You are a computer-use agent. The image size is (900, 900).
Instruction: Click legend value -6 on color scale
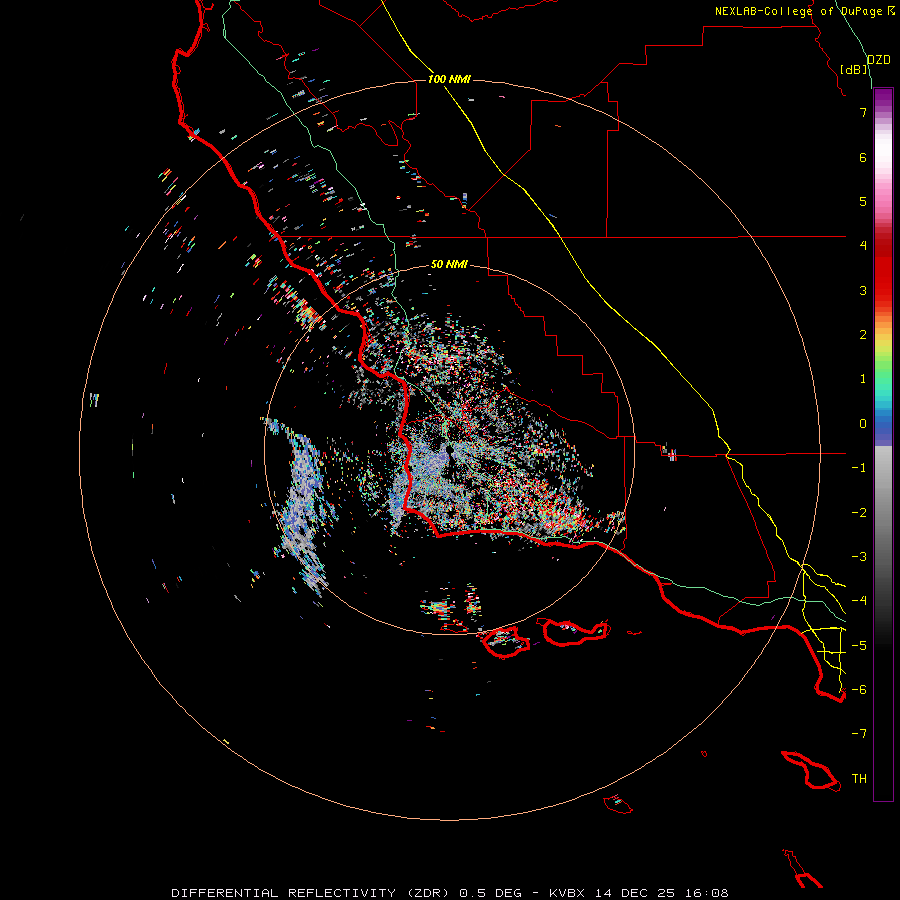(859, 690)
